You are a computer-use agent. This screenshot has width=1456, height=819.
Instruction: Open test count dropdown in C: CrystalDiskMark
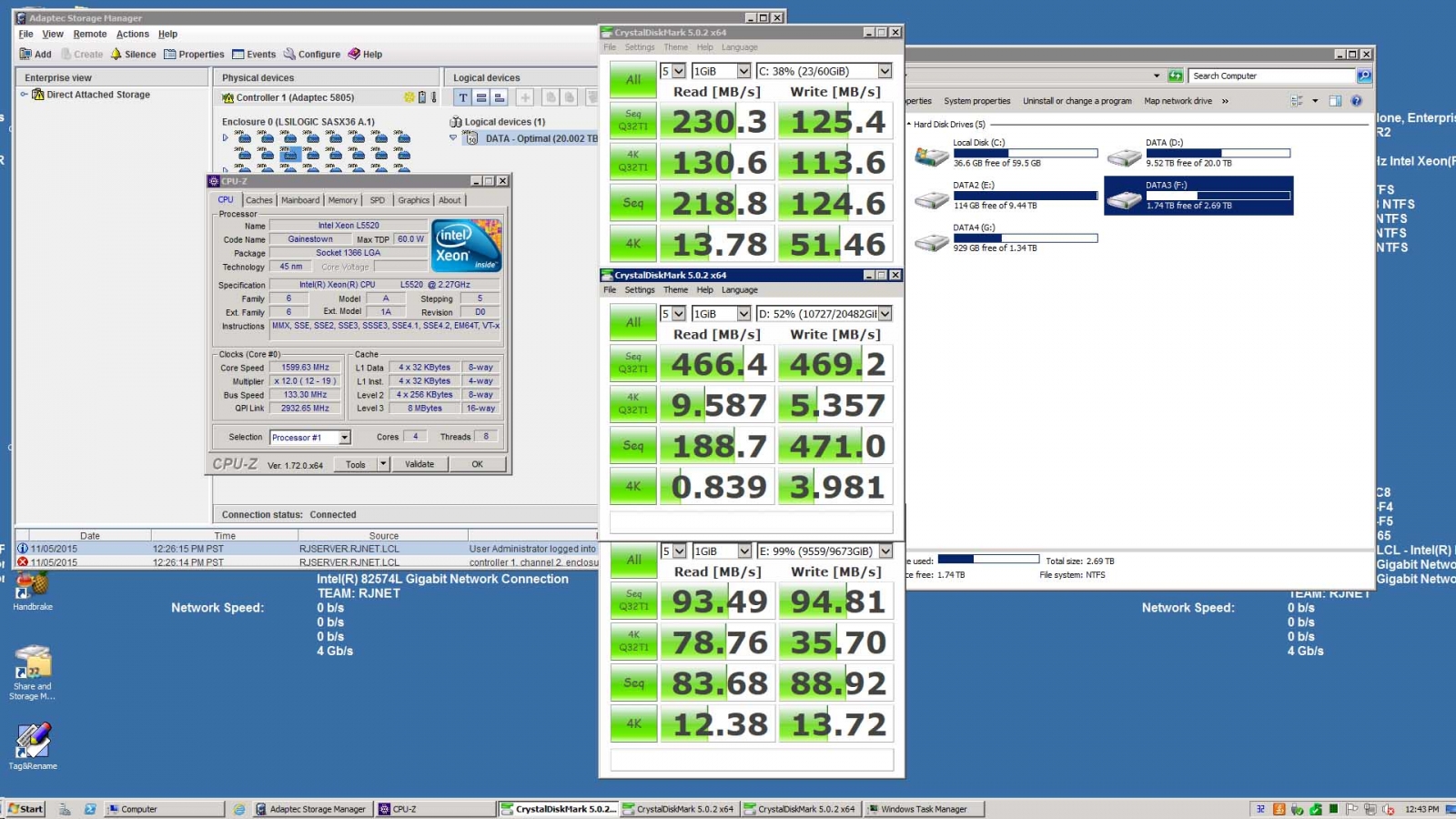679,71
